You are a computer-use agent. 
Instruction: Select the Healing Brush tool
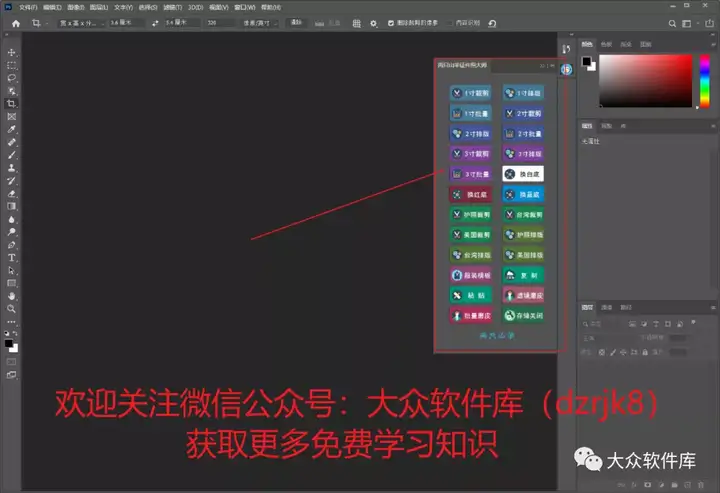click(11, 142)
